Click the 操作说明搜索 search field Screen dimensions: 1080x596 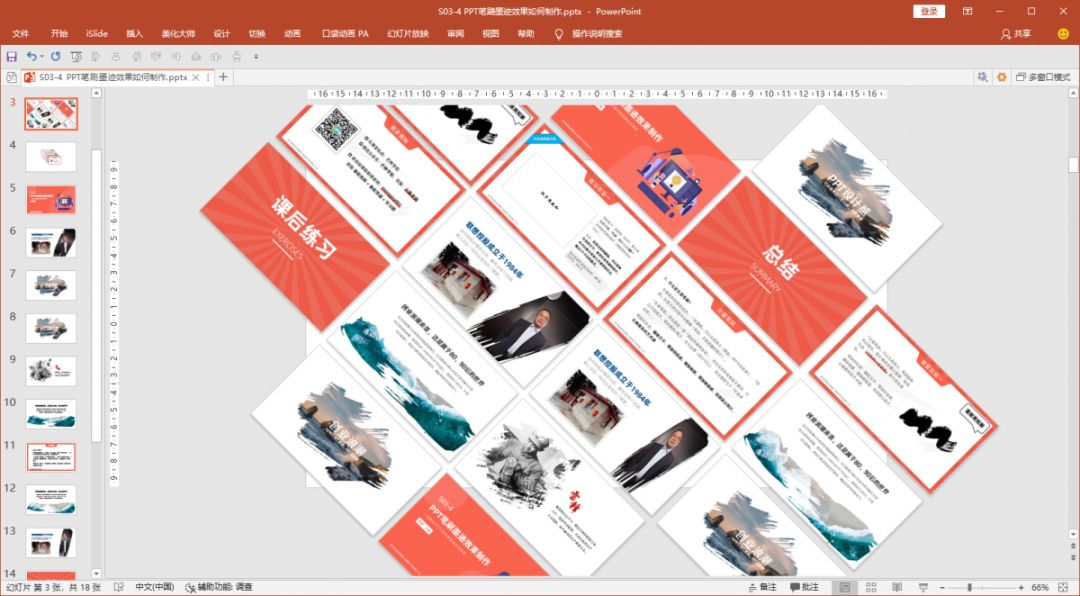(597, 34)
